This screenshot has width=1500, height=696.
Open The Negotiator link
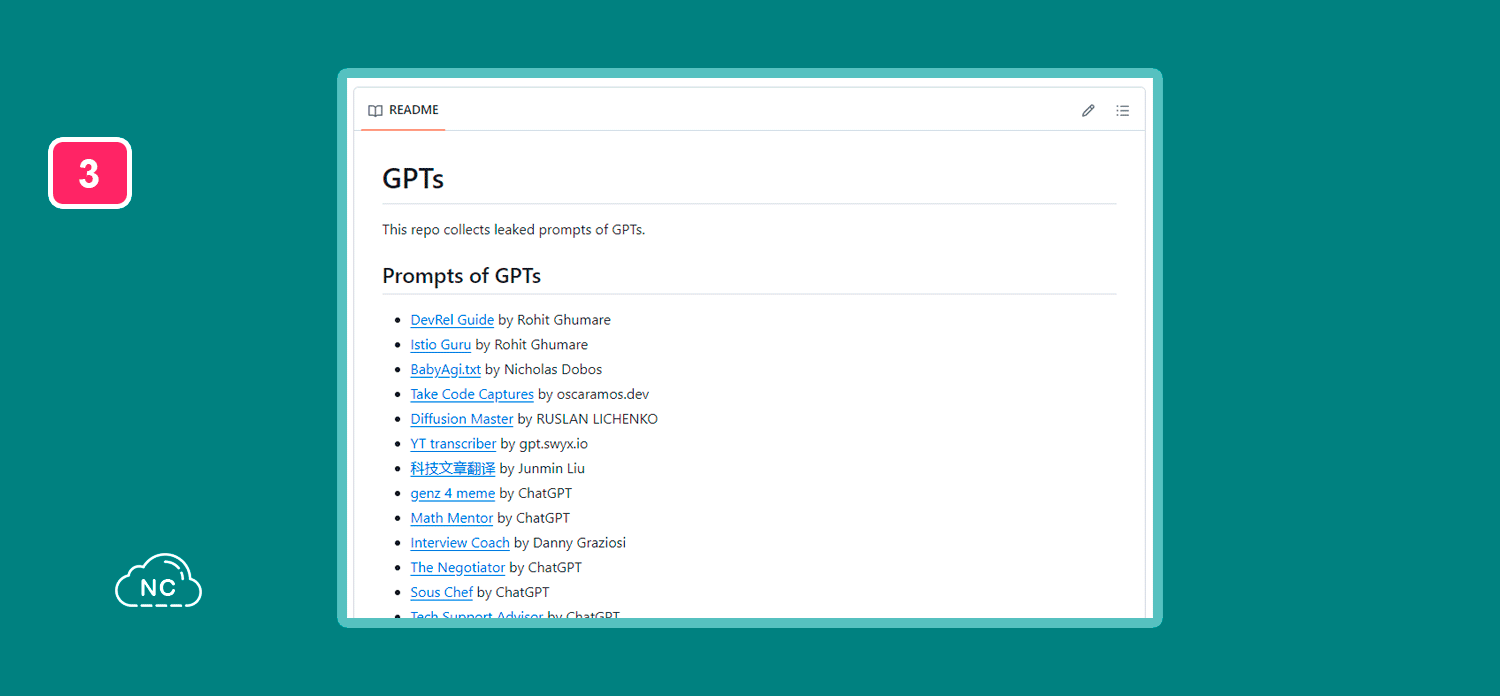click(x=458, y=567)
